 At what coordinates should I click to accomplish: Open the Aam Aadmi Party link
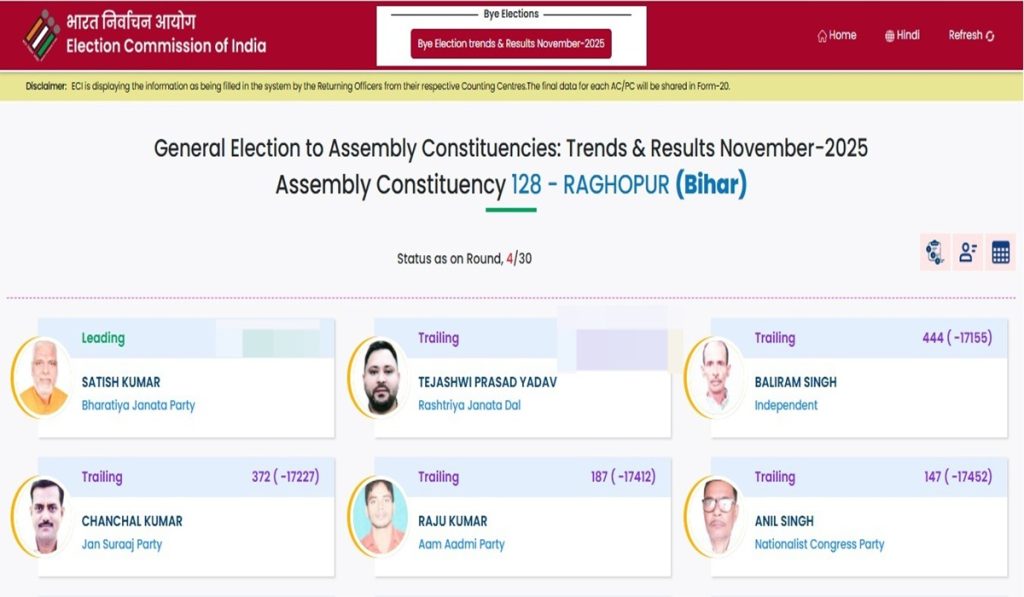pyautogui.click(x=460, y=544)
